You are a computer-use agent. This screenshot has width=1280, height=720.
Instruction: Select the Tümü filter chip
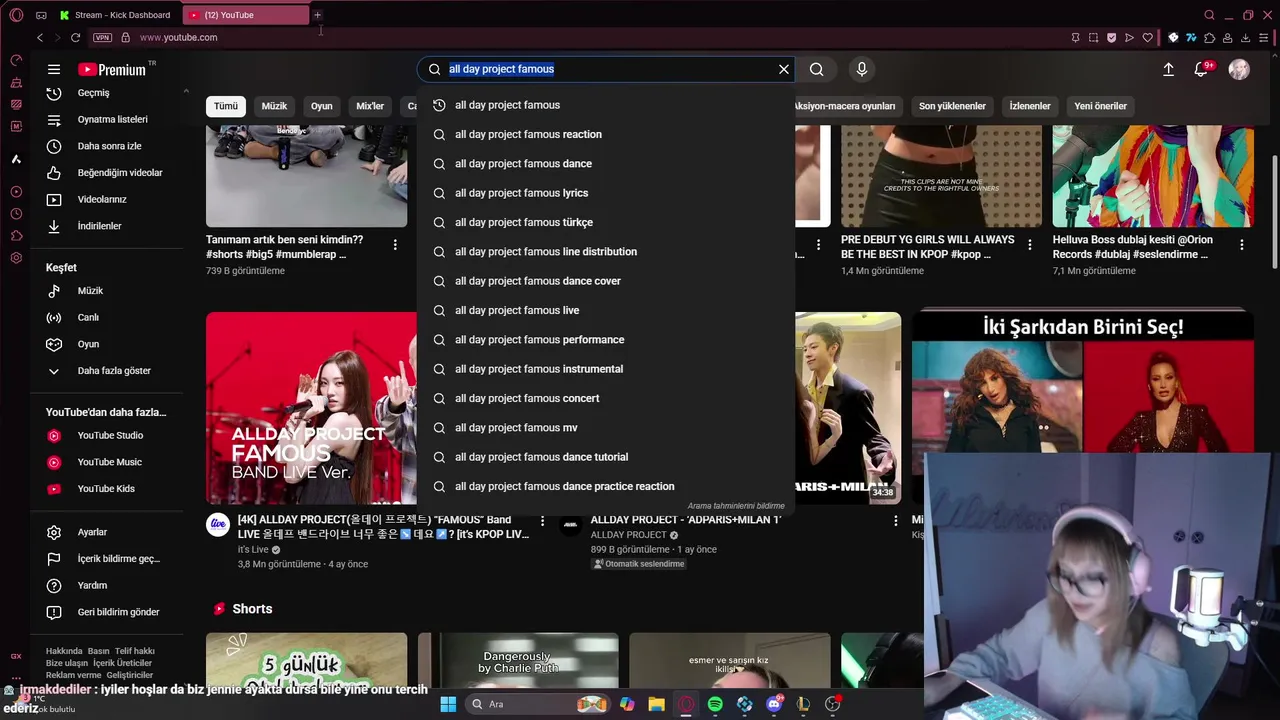click(226, 106)
